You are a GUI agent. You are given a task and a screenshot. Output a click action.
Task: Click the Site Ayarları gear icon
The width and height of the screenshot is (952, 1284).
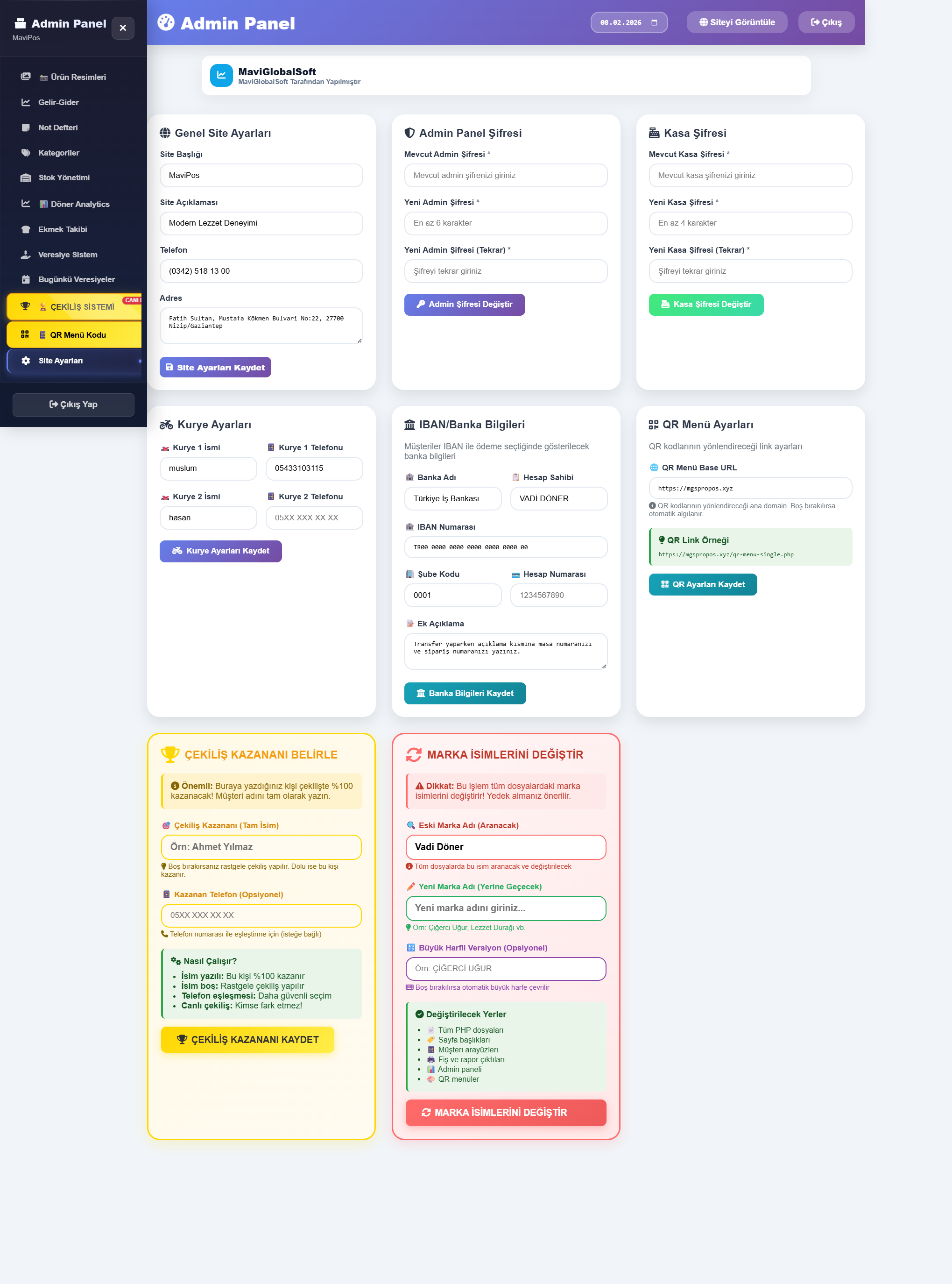coord(26,360)
